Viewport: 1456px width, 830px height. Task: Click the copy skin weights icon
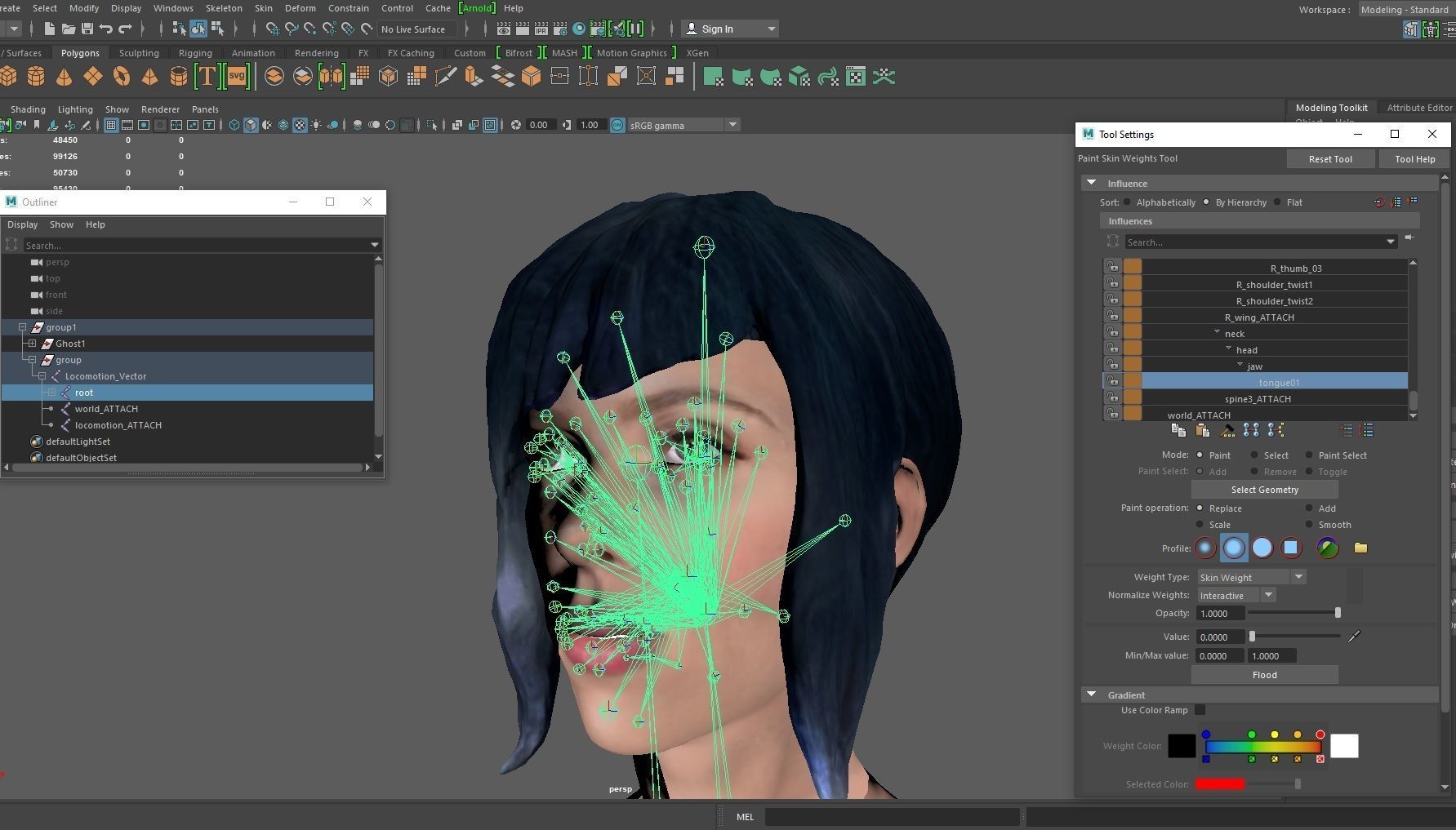[1178, 432]
